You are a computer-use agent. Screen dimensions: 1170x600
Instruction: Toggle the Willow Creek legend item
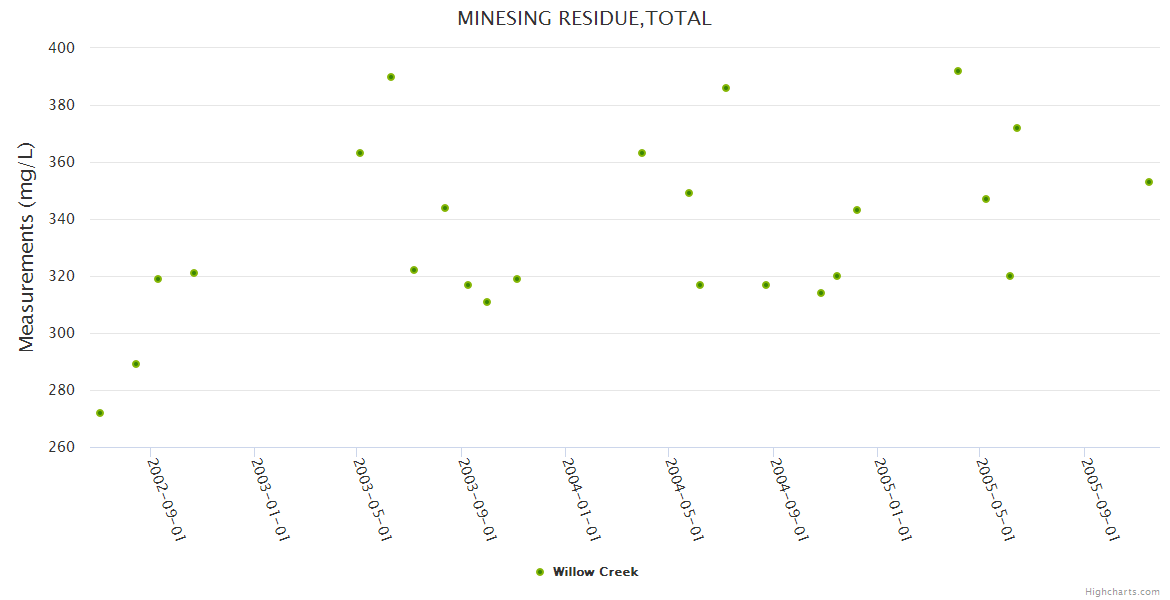coord(594,572)
